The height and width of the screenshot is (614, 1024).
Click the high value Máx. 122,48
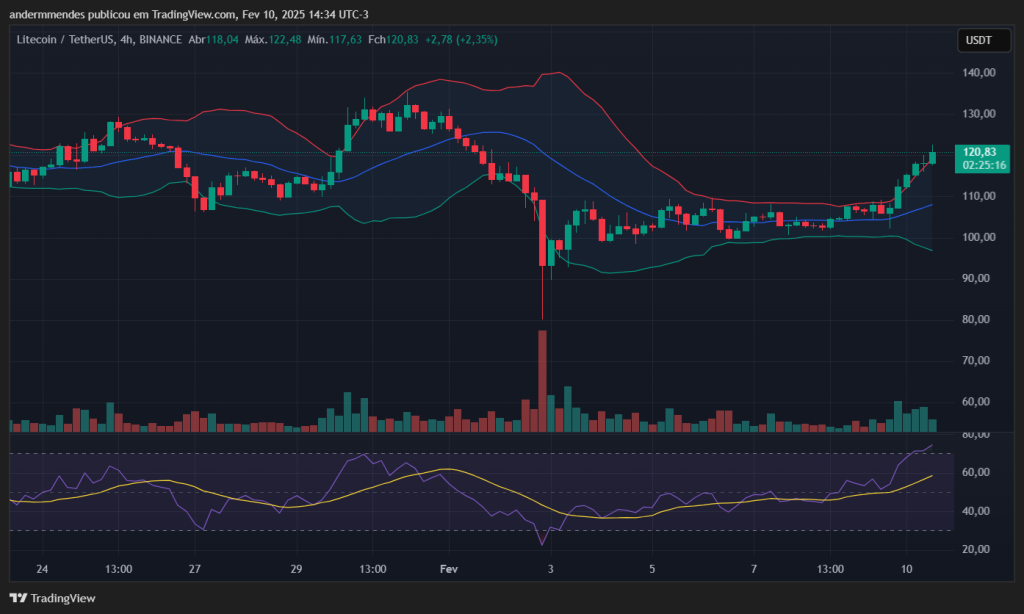[273, 40]
